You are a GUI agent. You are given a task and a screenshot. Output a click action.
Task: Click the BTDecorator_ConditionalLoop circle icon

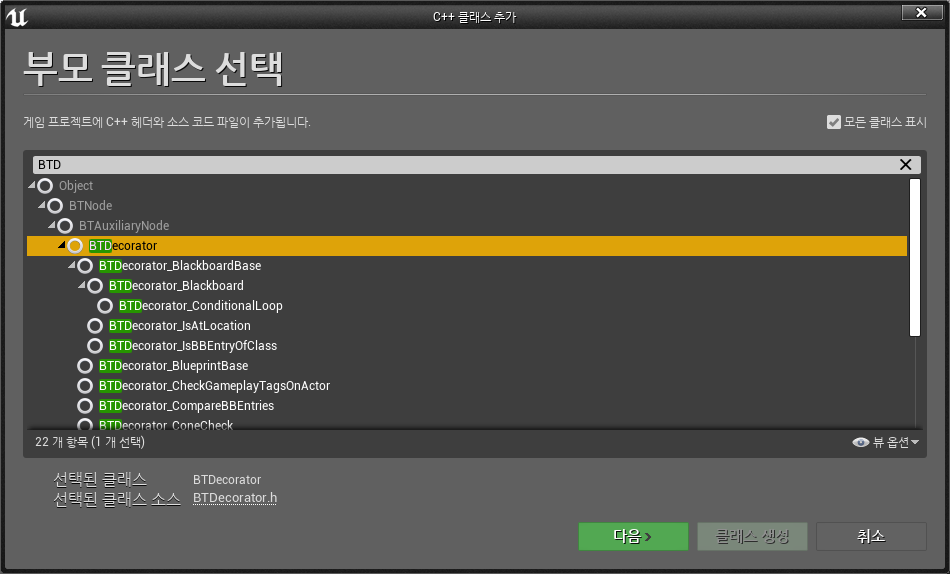105,305
